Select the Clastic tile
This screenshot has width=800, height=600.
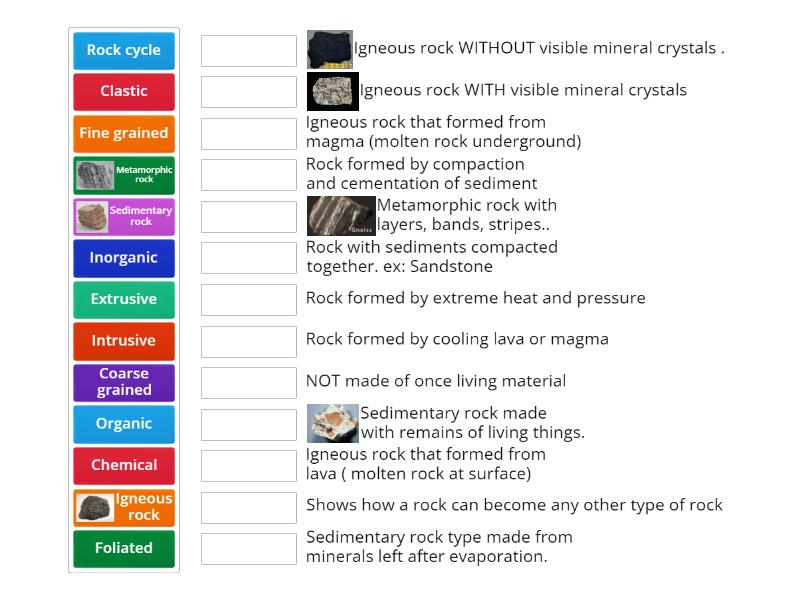123,91
